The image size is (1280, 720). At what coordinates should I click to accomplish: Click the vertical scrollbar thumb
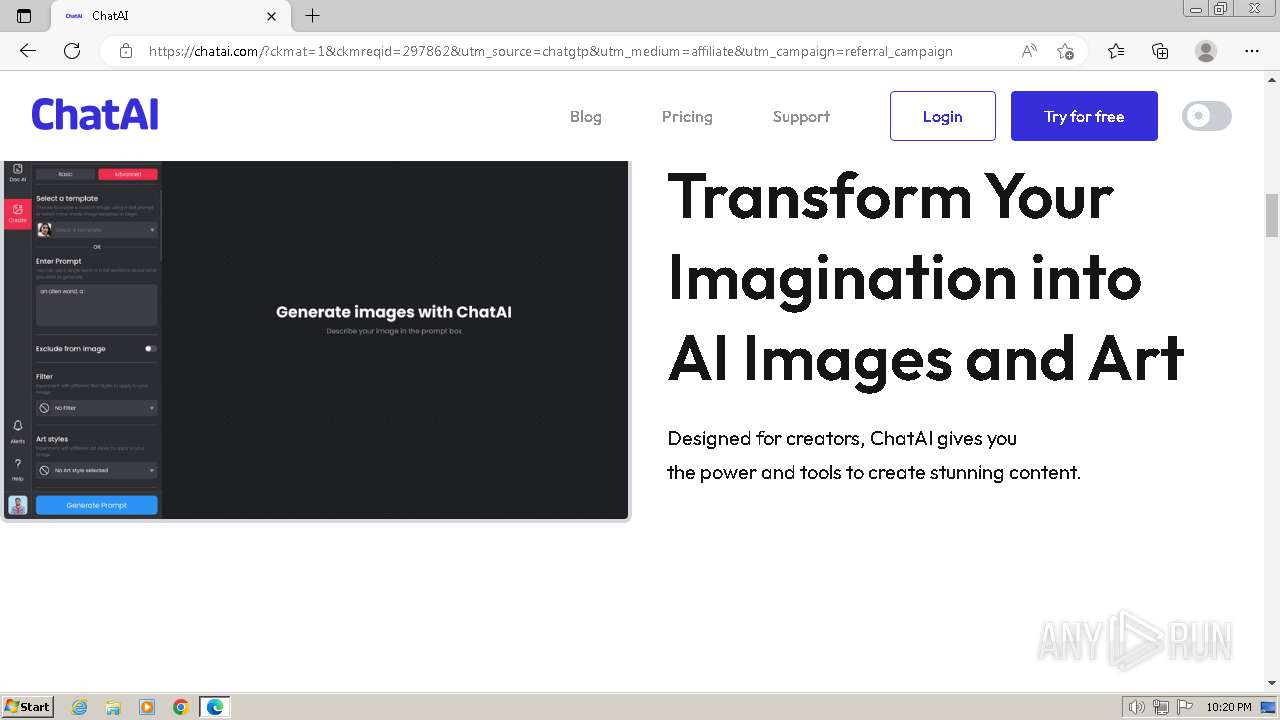tap(1272, 215)
